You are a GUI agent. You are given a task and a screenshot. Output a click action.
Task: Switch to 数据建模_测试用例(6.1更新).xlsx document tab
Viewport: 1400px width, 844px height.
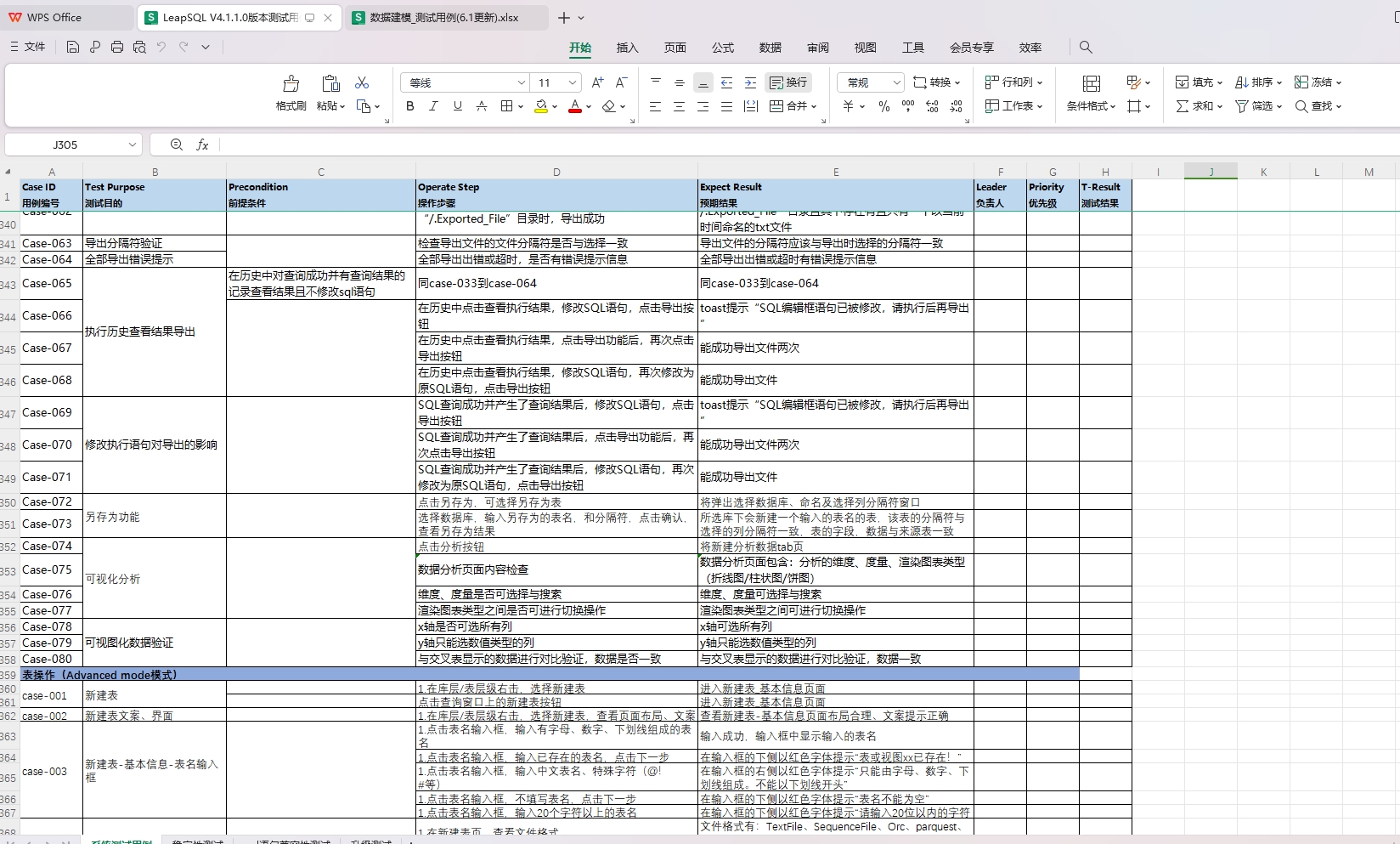tap(445, 17)
